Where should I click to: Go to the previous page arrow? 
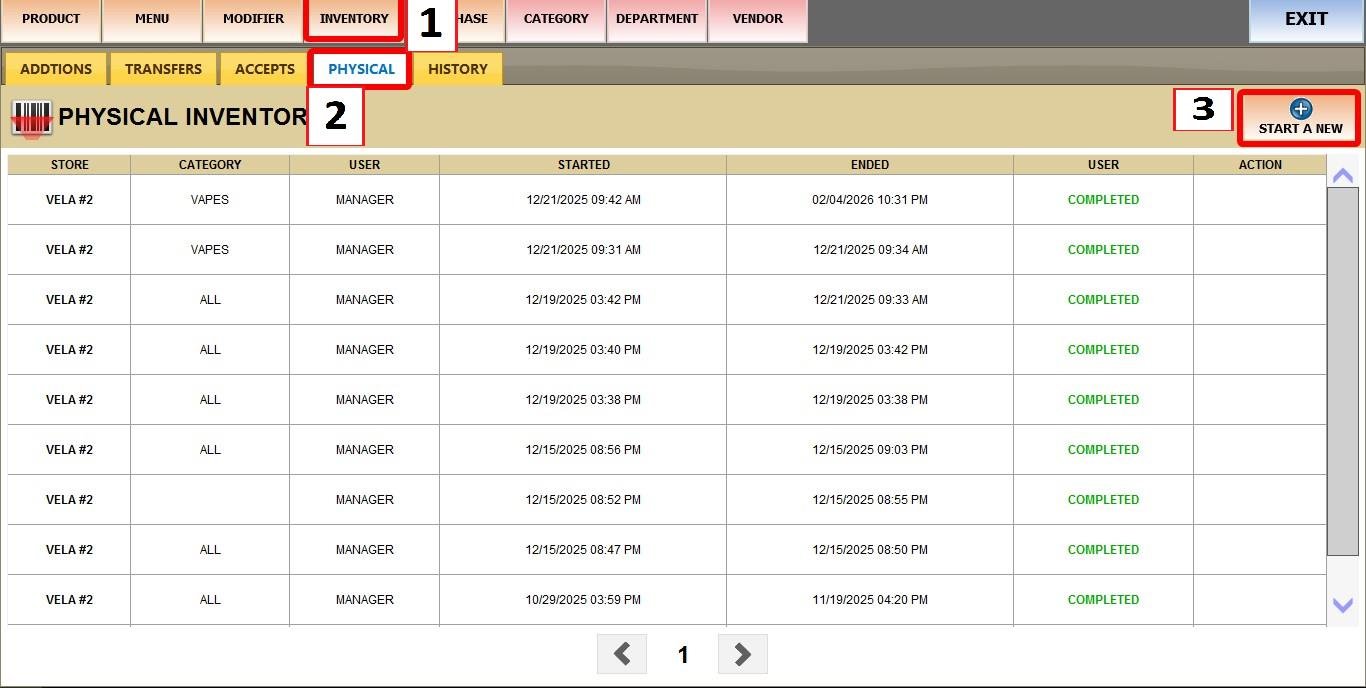(x=622, y=654)
